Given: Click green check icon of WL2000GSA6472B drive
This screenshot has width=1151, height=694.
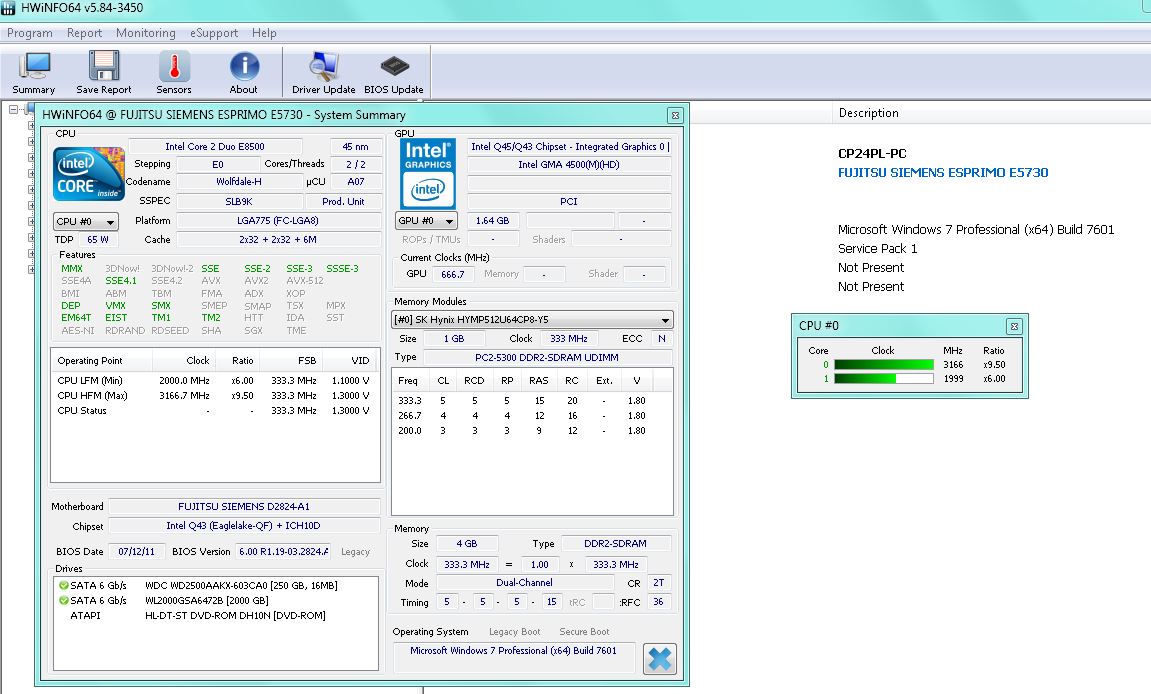Looking at the screenshot, I should click(64, 600).
